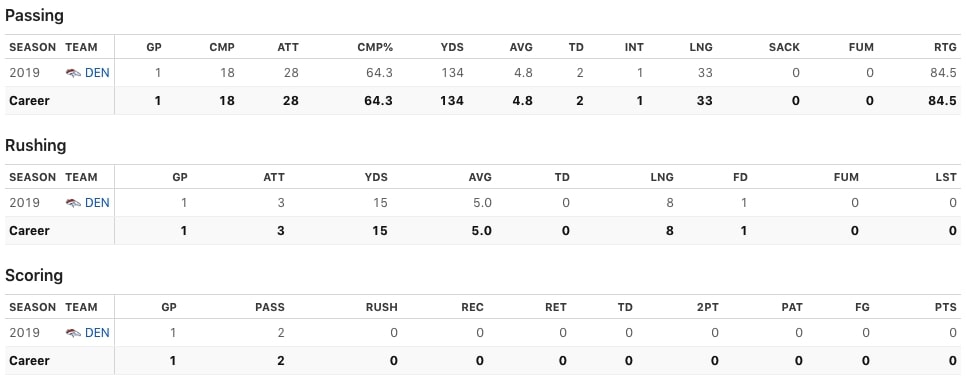Click the Scoring section heading
The image size is (966, 377).
coord(34,276)
